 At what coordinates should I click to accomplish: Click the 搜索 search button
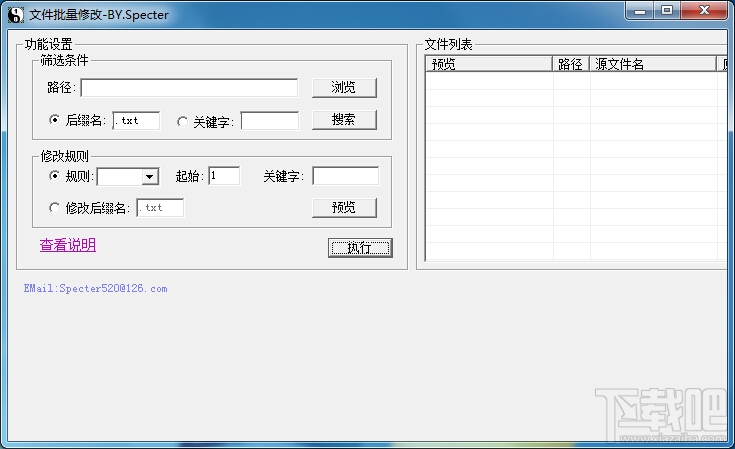tap(344, 120)
